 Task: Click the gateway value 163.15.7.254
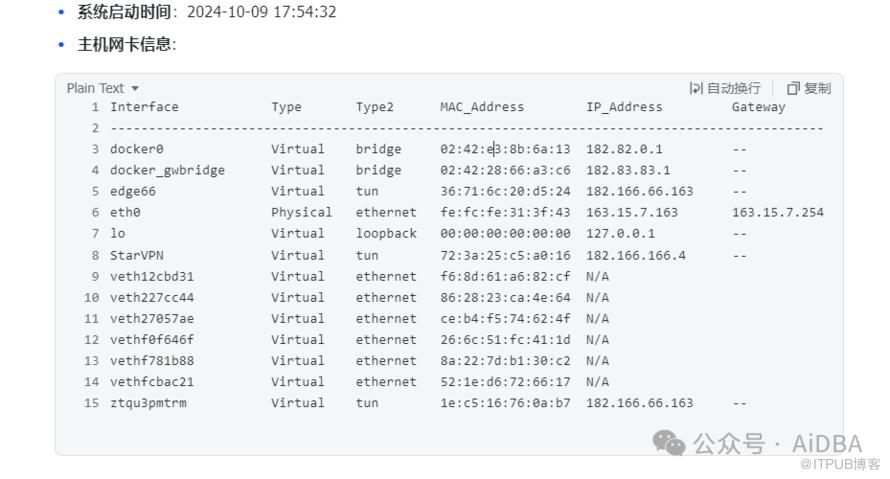point(778,213)
